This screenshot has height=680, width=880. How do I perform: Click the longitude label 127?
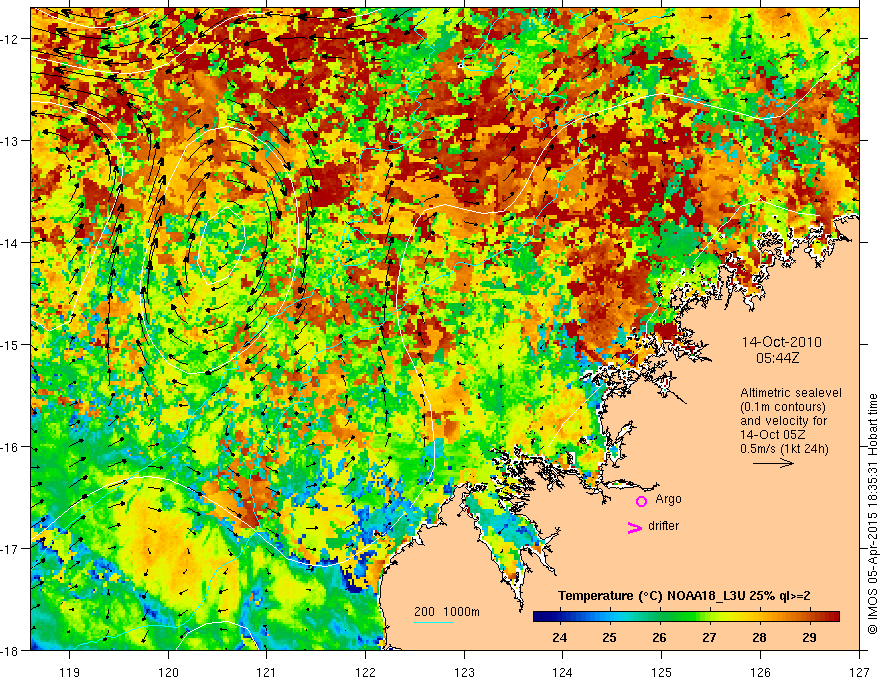[859, 672]
